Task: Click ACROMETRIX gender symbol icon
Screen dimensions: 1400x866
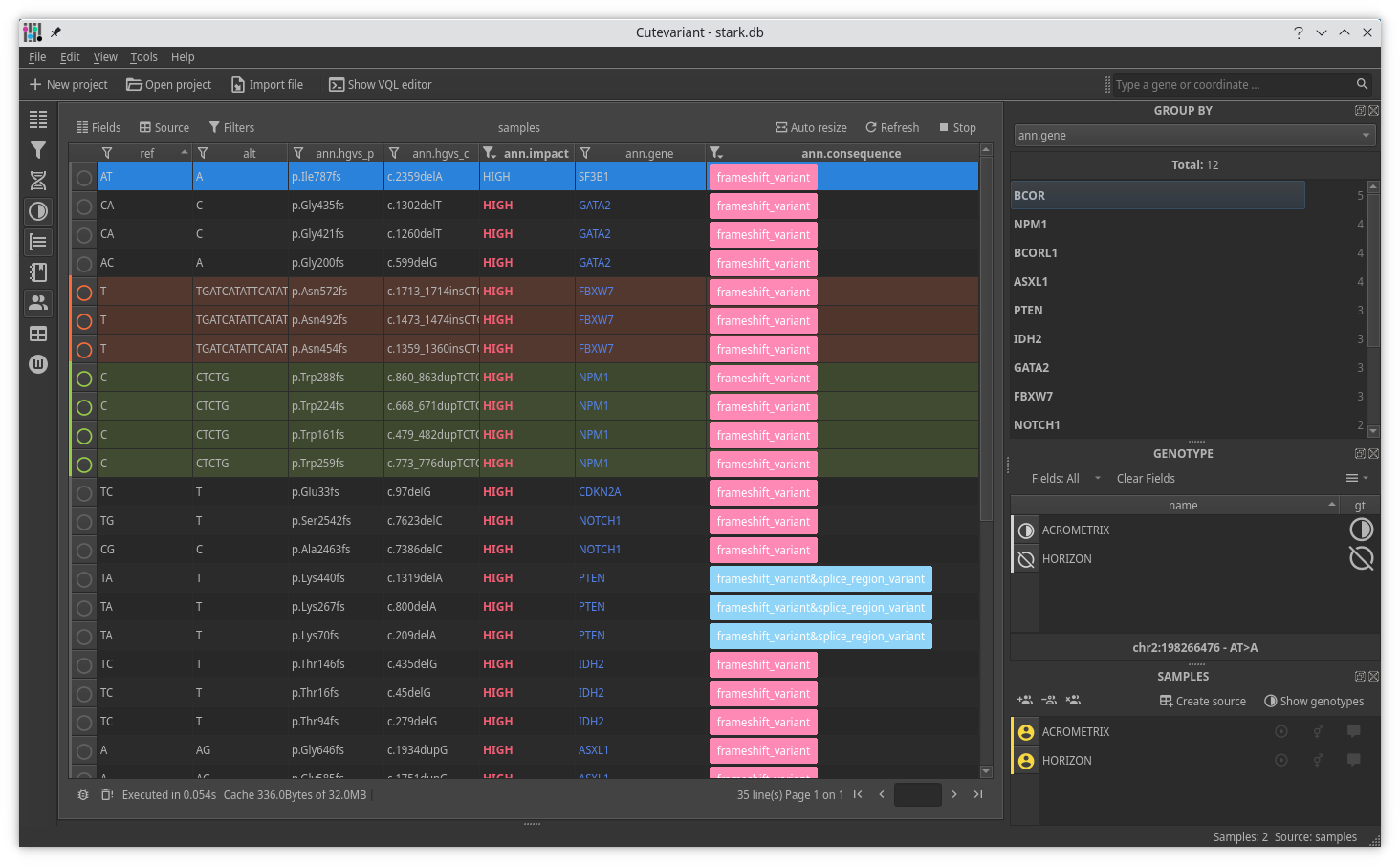Action: [x=1319, y=731]
